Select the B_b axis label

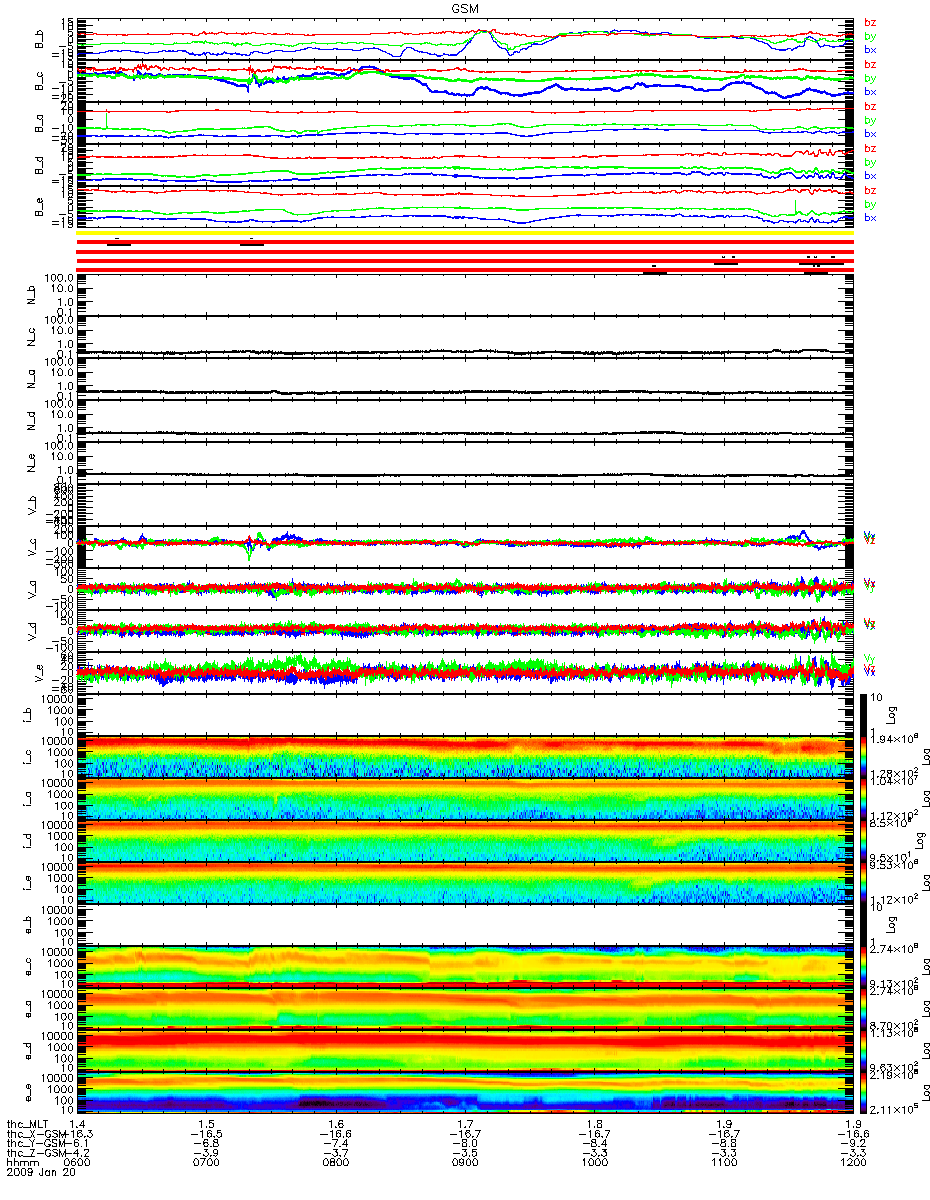(x=38, y=38)
